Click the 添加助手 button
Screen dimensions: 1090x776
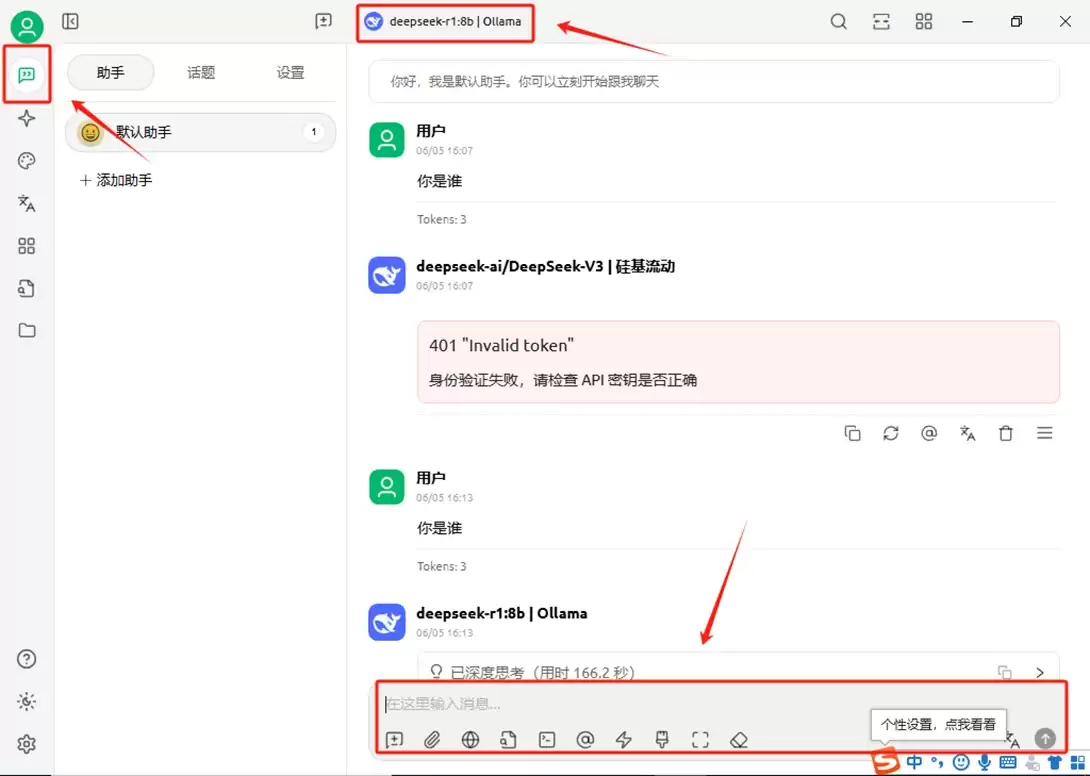click(116, 180)
